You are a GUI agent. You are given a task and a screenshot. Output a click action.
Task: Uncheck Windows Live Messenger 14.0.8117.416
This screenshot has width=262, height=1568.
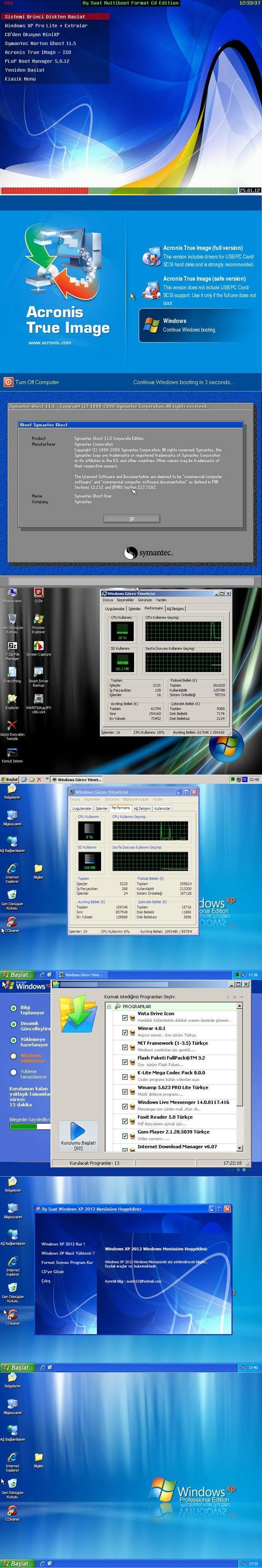[125, 1106]
